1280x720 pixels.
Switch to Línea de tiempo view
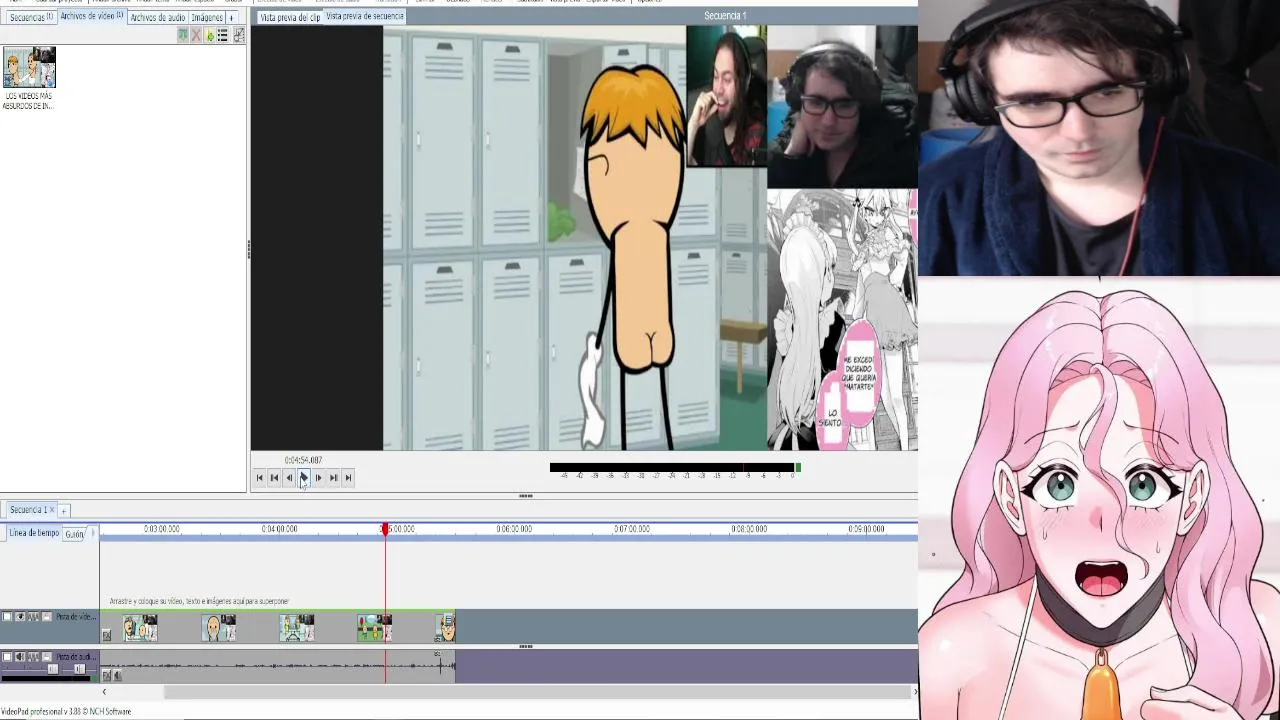(34, 534)
